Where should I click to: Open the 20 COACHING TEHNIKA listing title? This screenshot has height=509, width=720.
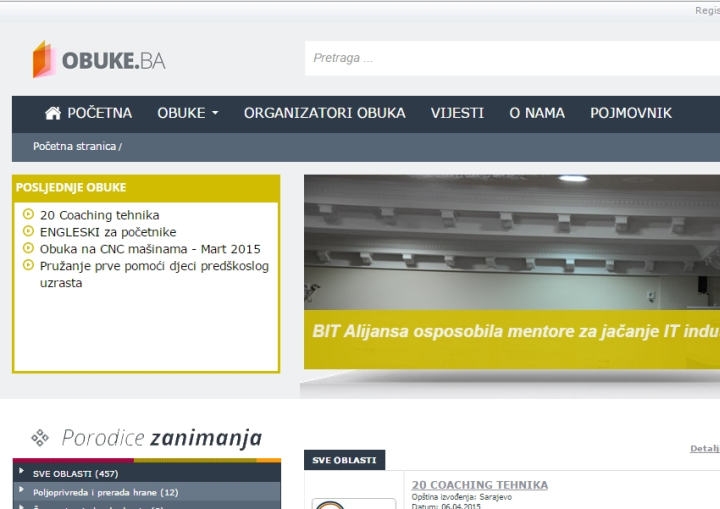pos(479,485)
